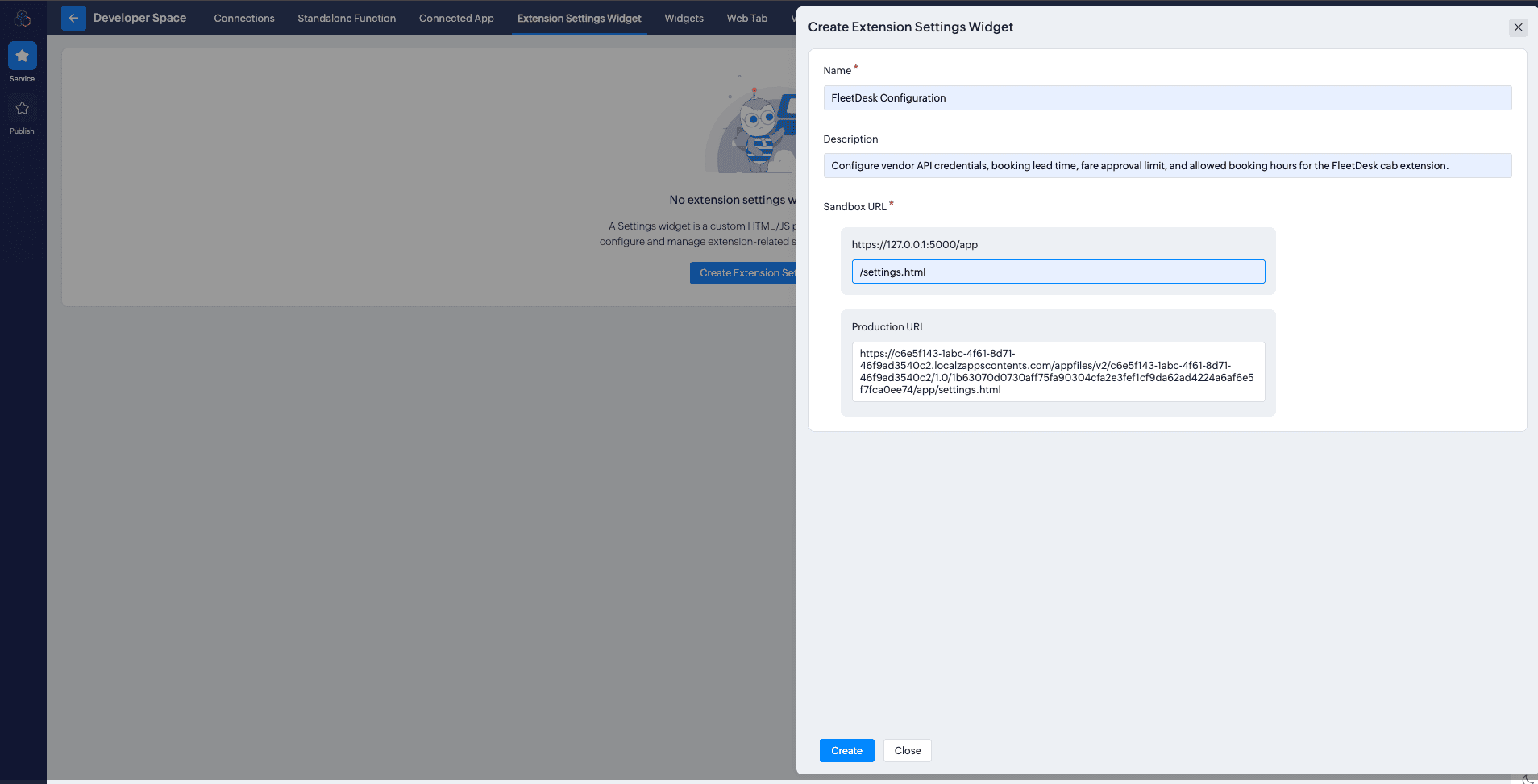Click the blue Create button
The width and height of the screenshot is (1538, 784).
847,750
